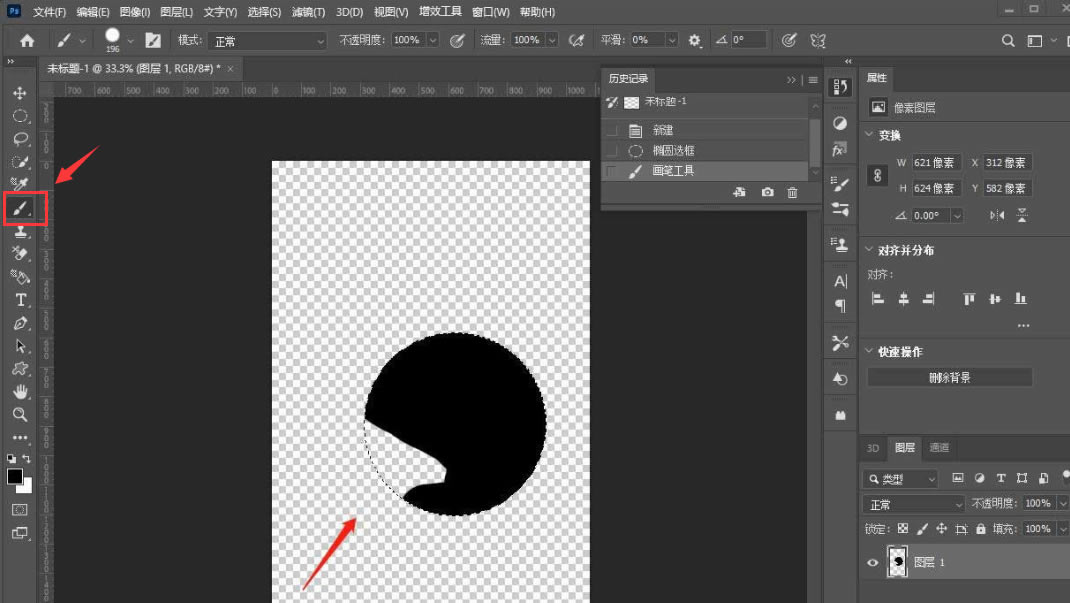1070x603 pixels.
Task: Toggle lock transparent pixels for layer
Action: 903,529
